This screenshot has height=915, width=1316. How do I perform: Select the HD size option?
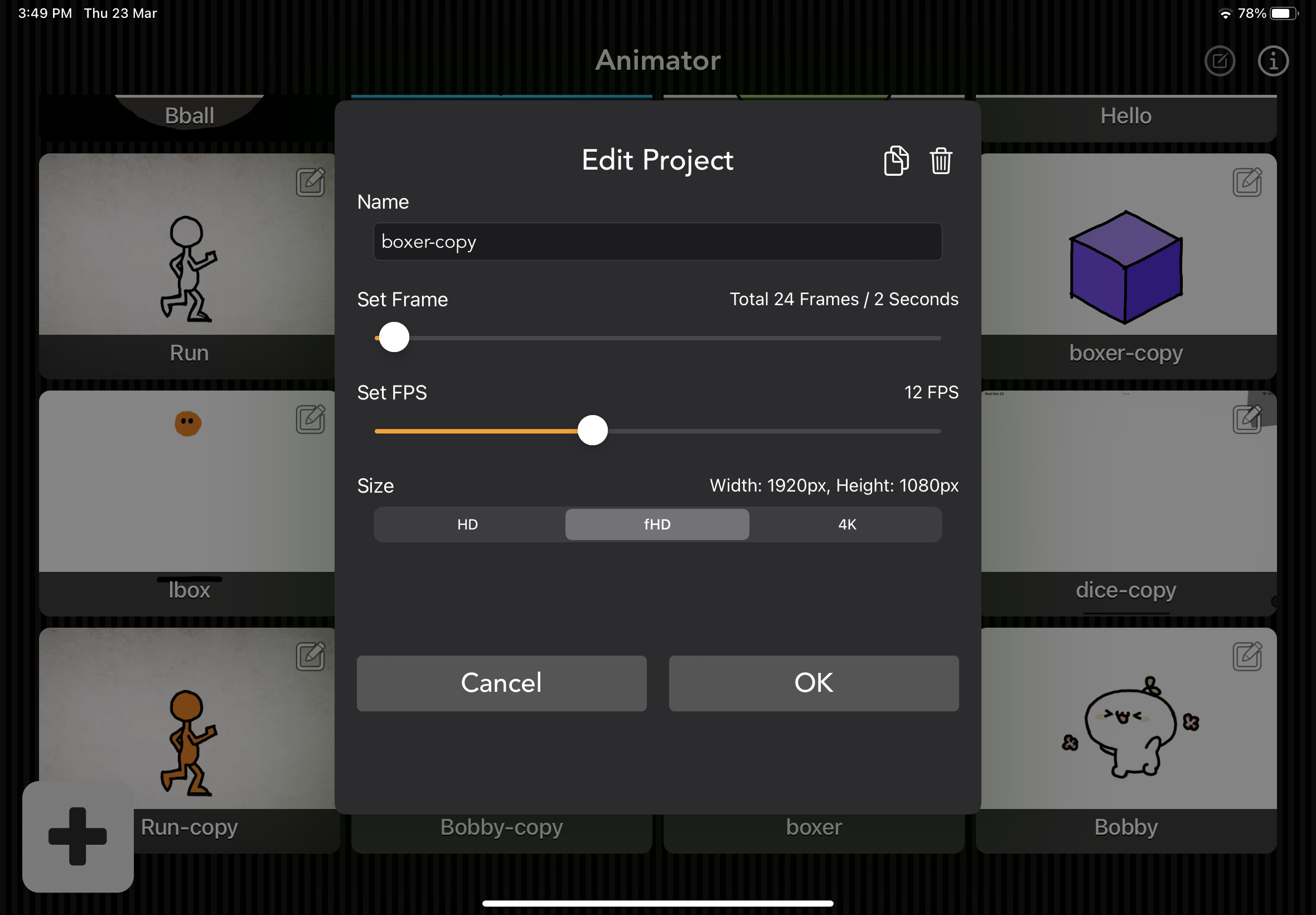(x=467, y=524)
